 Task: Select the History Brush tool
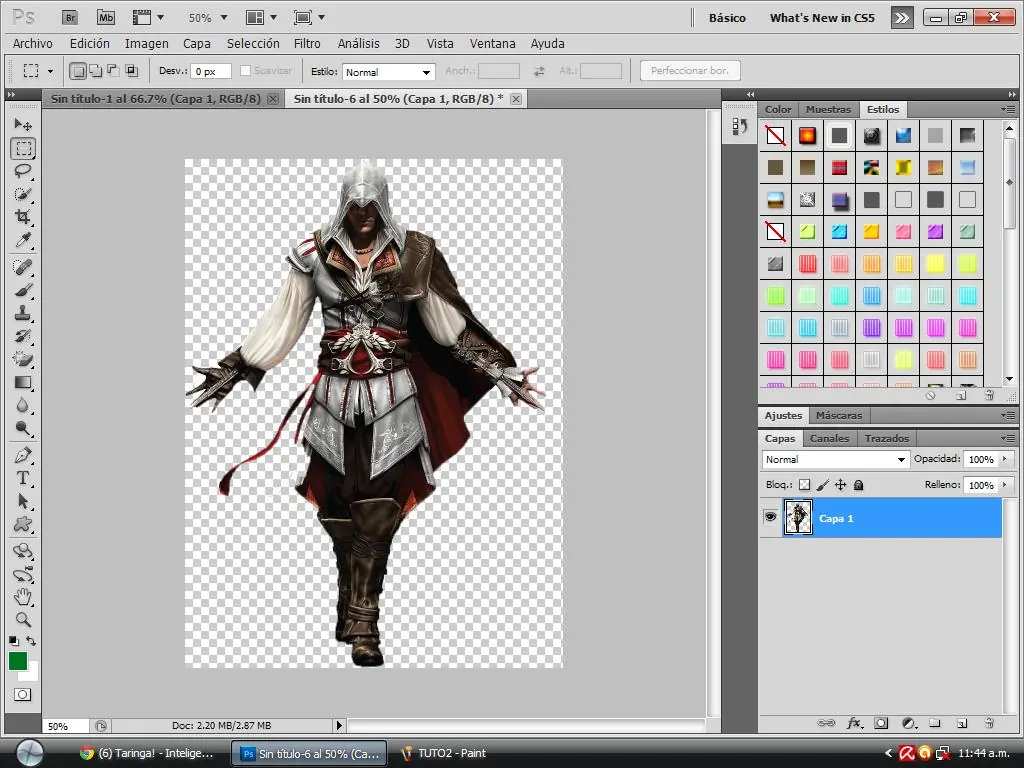23,336
